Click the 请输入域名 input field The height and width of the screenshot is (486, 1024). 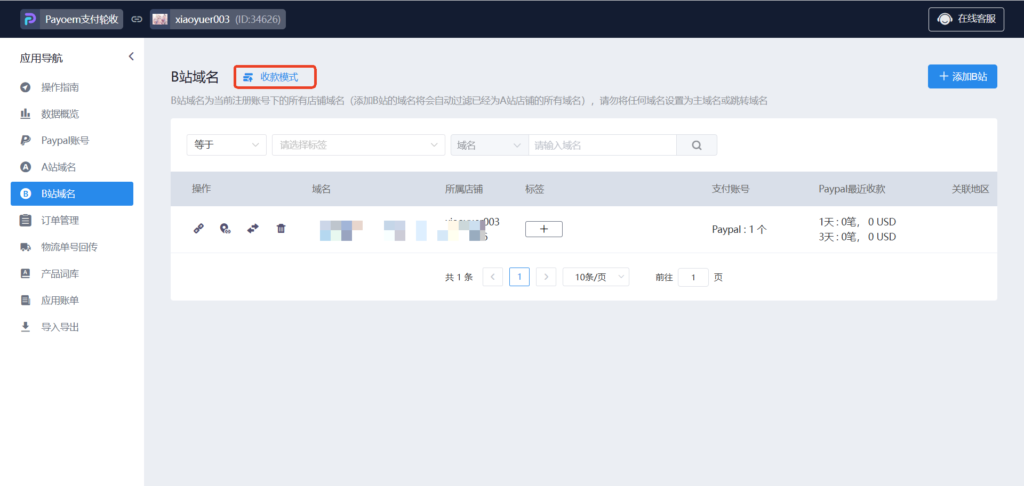coord(602,145)
